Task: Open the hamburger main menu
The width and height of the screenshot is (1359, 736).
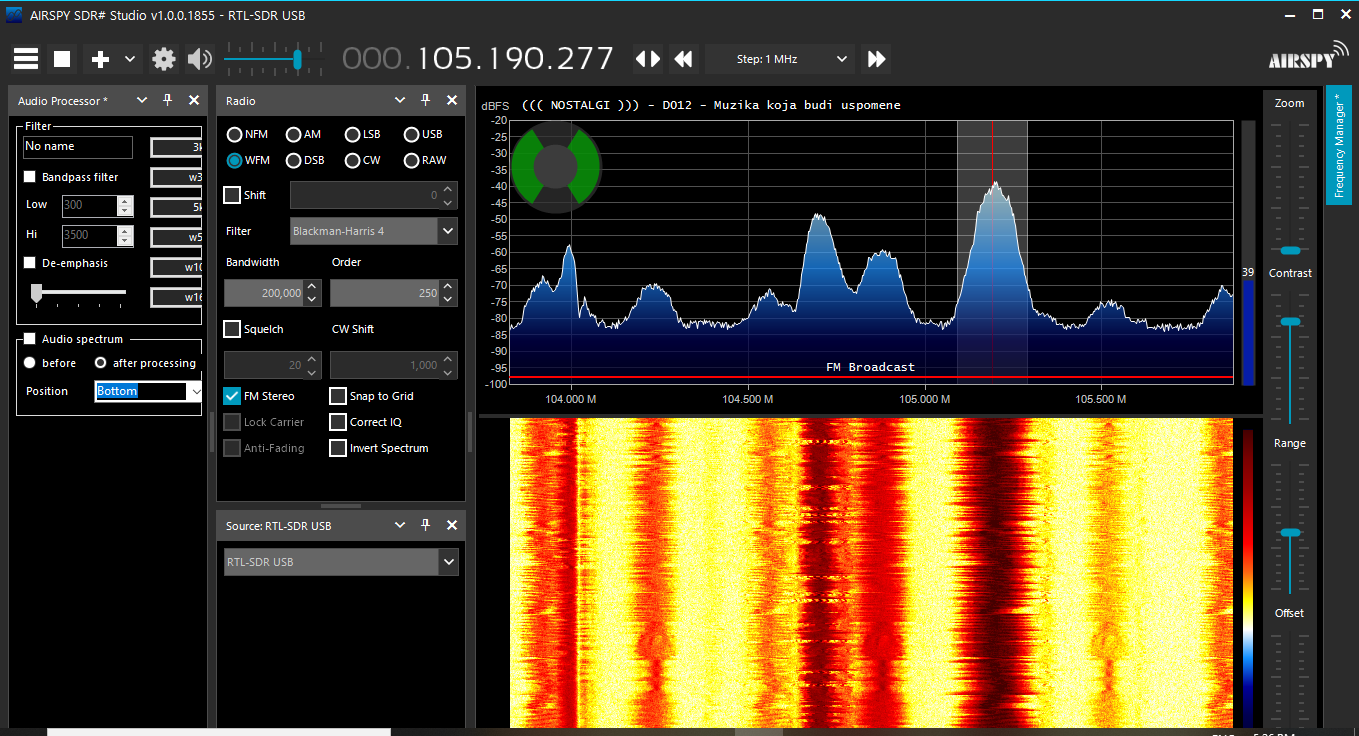Action: pyautogui.click(x=26, y=59)
